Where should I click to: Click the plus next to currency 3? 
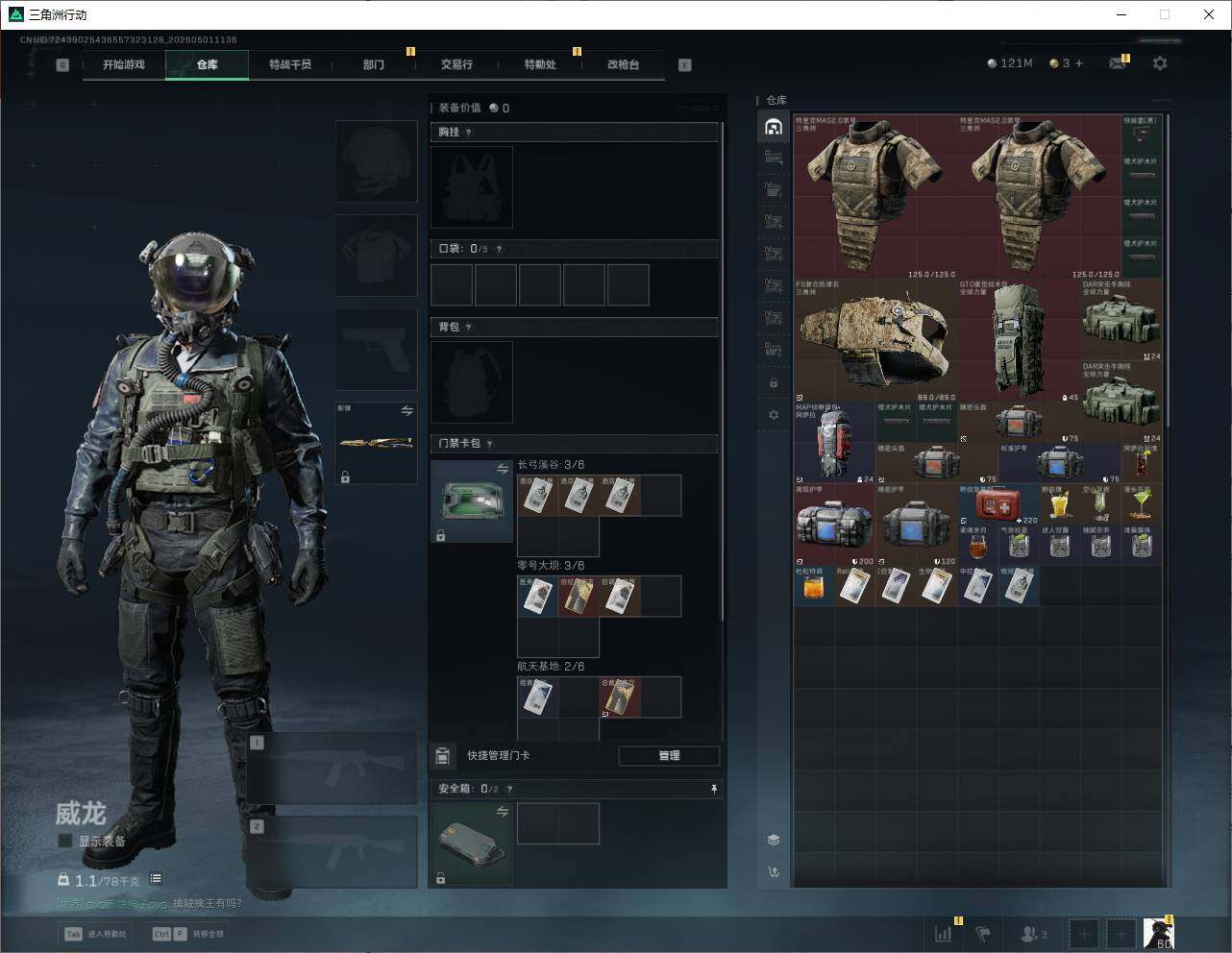click(1079, 63)
